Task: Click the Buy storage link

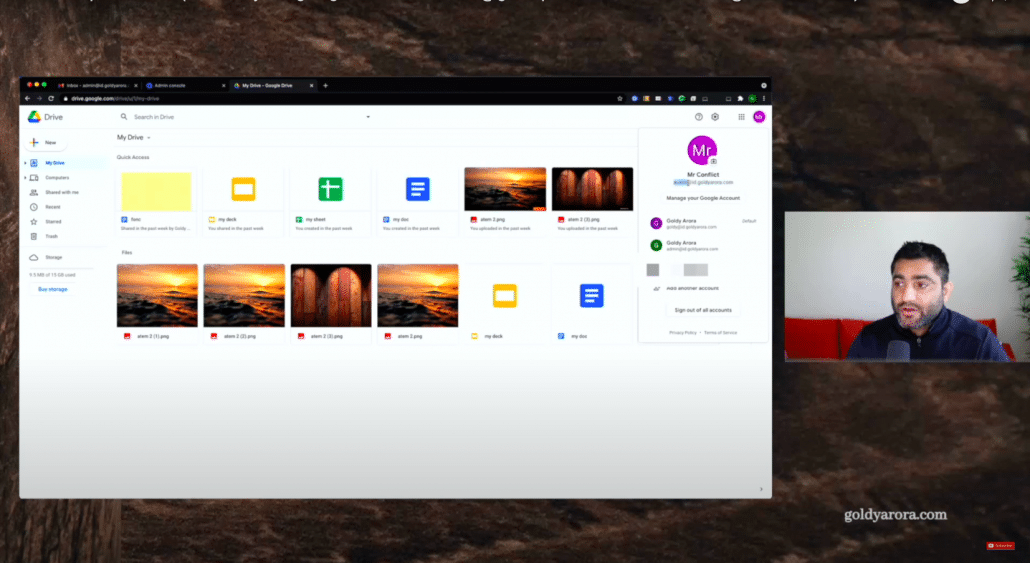Action: click(x=53, y=289)
